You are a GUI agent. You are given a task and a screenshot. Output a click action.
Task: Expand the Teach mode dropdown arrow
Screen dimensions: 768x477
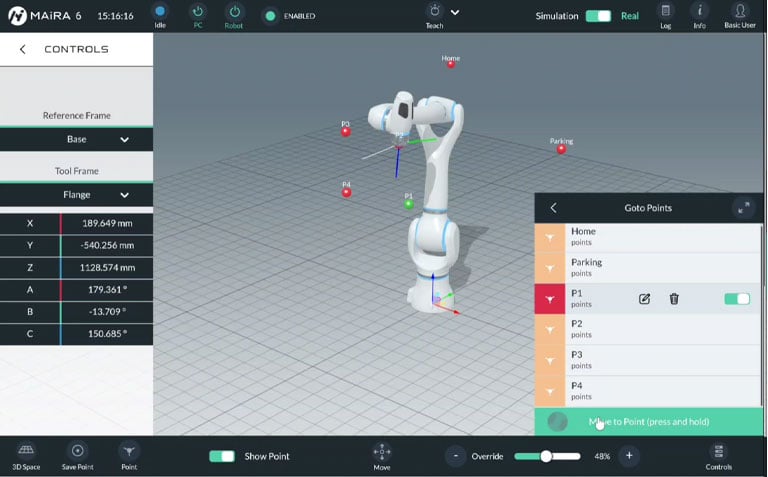click(455, 13)
